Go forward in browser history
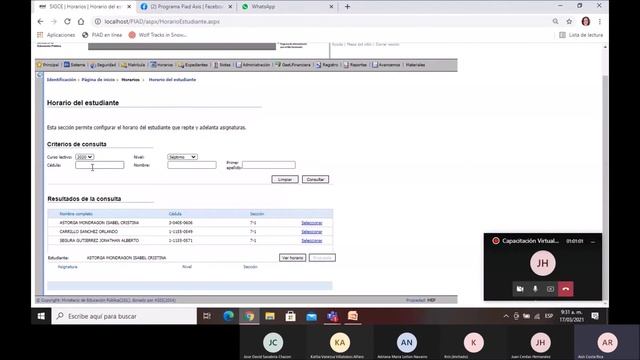This screenshot has width=640, height=360. pyautogui.click(x=53, y=22)
